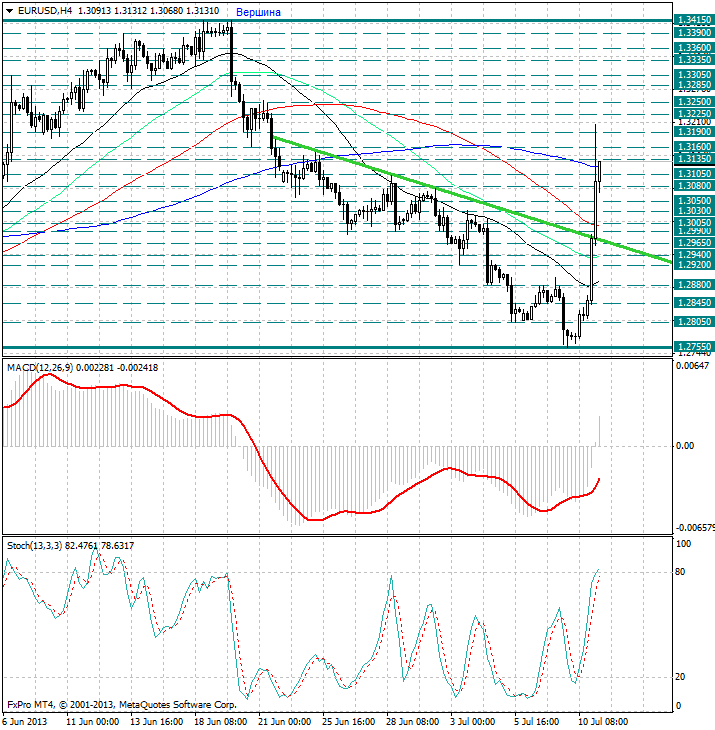Click the Stochastic 80 level marker
This screenshot has height=730, width=715.
pos(680,572)
